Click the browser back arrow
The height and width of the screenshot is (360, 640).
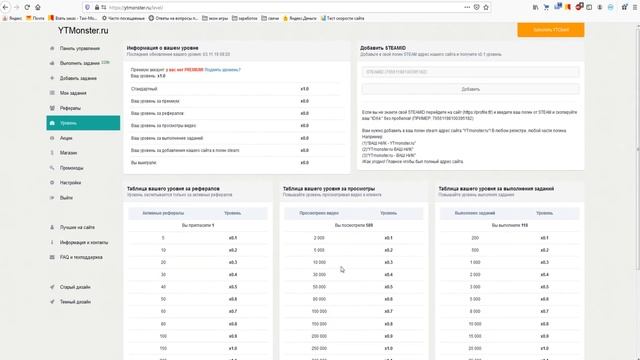pos(6,7)
